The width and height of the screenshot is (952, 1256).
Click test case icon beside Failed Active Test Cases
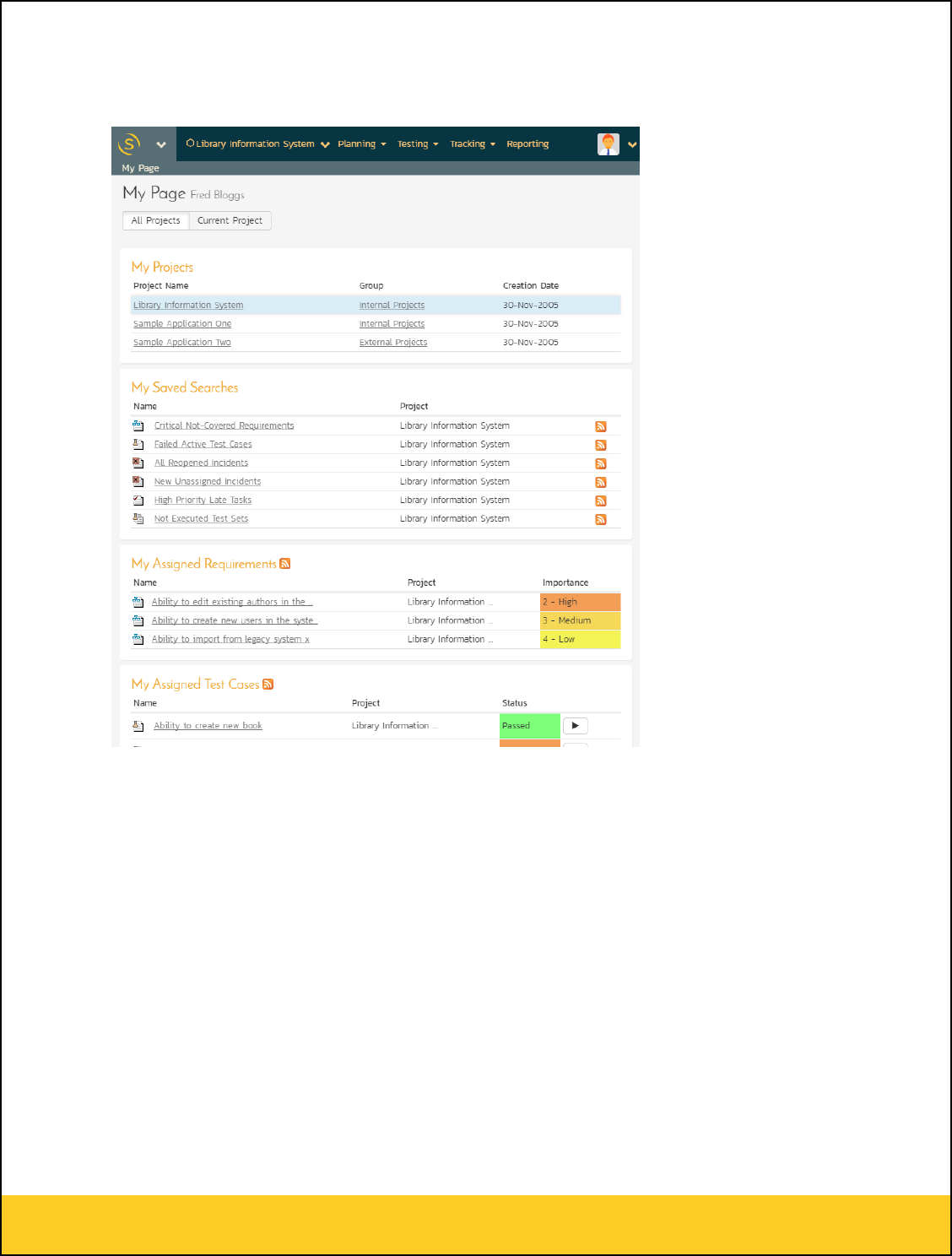[x=138, y=445]
